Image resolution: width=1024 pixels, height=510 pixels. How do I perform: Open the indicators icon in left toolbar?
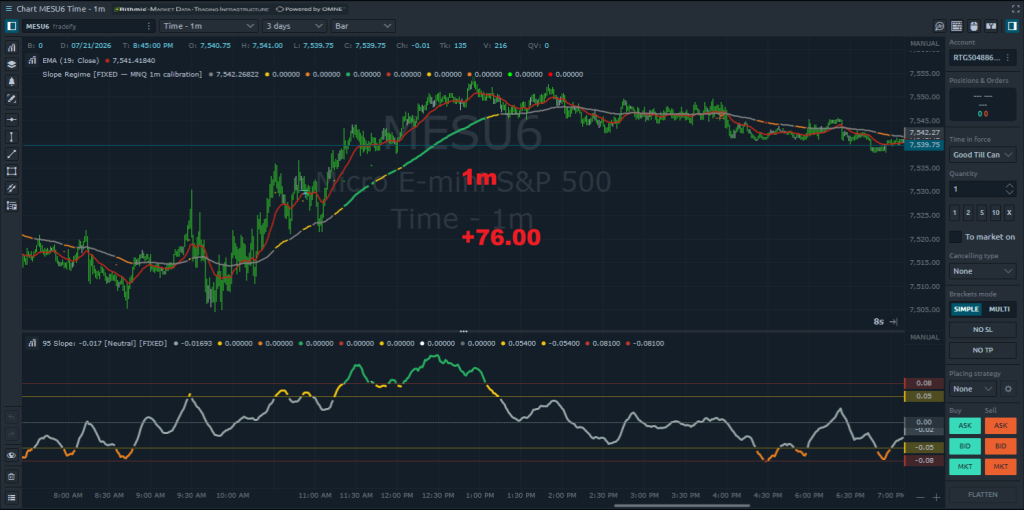coord(11,48)
